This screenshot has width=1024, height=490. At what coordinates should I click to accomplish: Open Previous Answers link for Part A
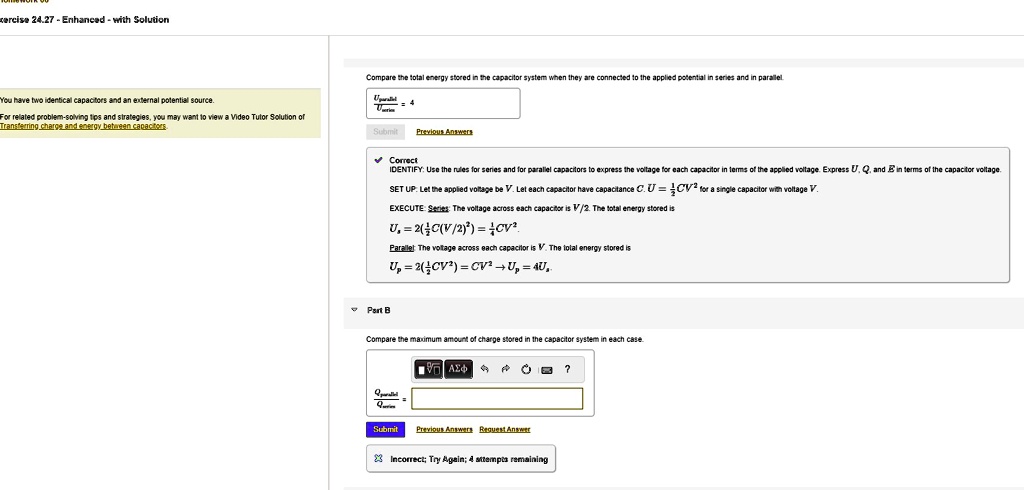pos(444,131)
